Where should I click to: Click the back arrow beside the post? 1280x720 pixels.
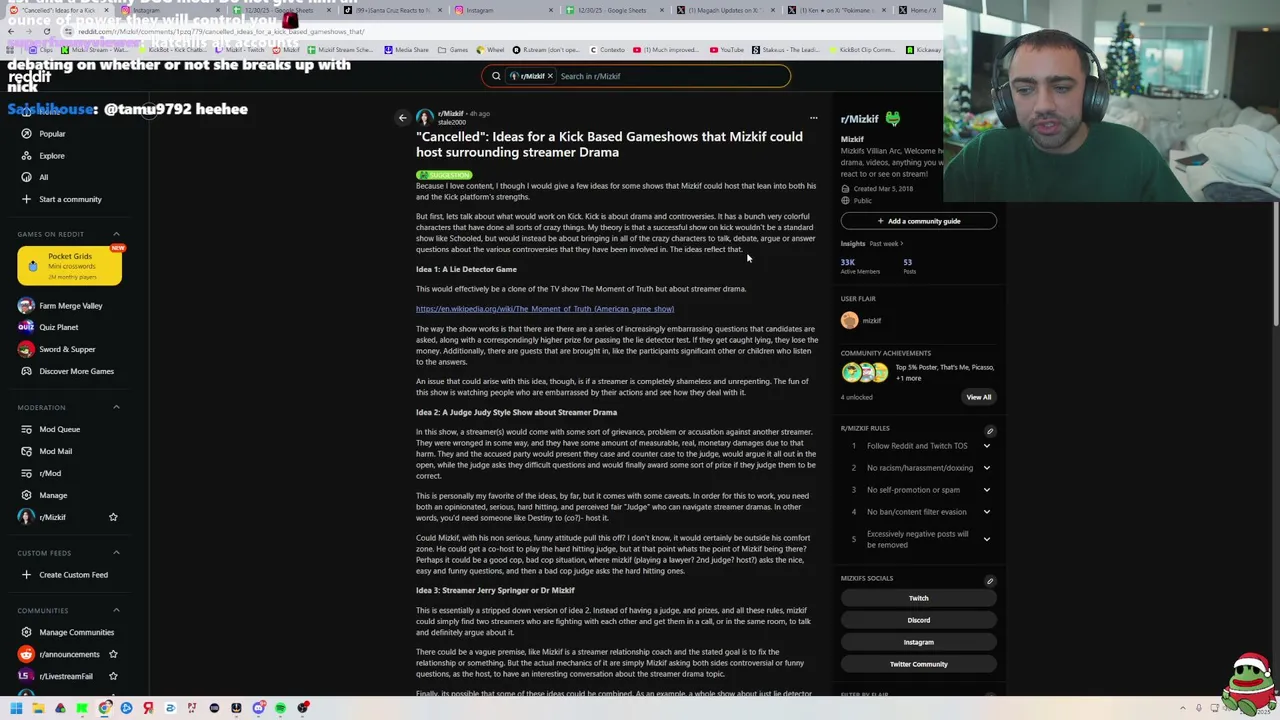click(403, 118)
